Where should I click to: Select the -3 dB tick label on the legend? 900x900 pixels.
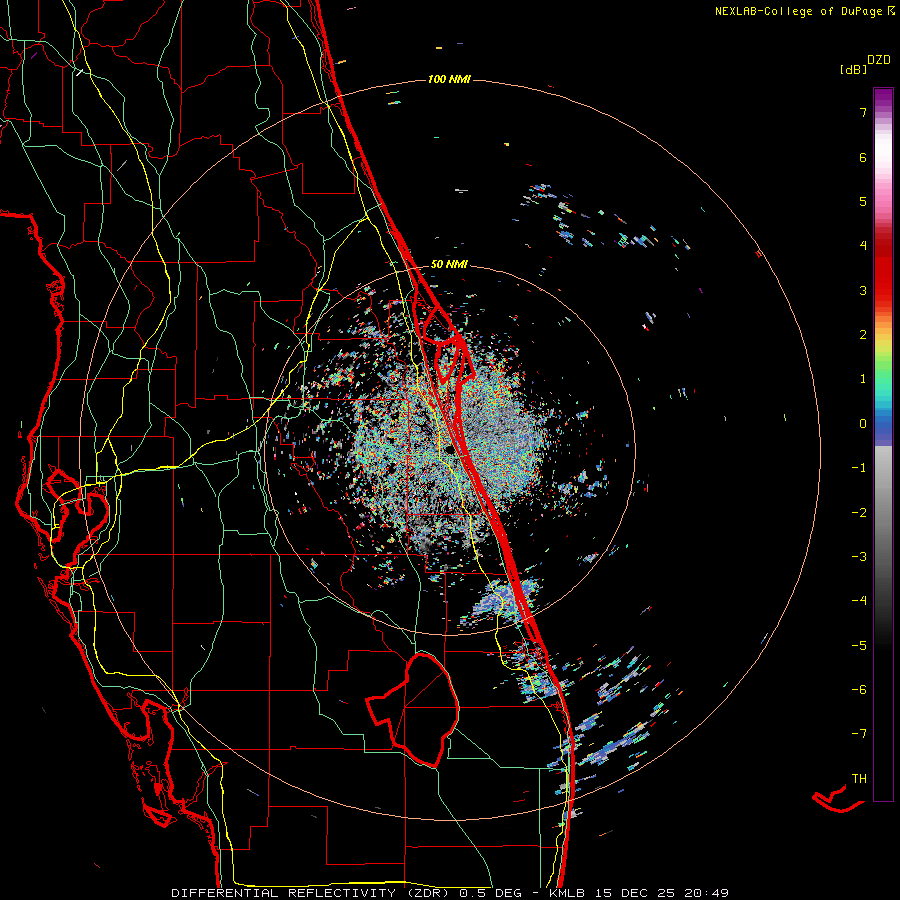859,557
